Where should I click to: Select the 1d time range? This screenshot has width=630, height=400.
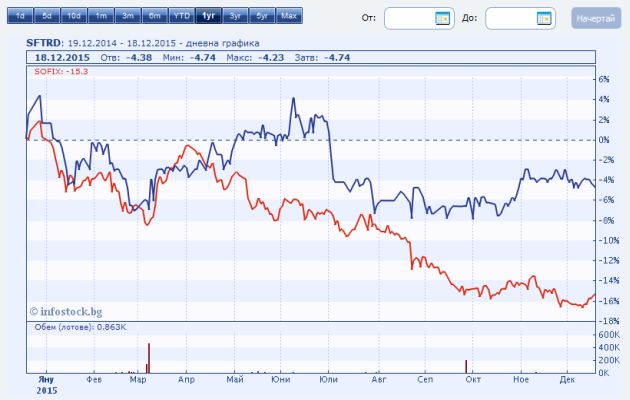tap(20, 16)
